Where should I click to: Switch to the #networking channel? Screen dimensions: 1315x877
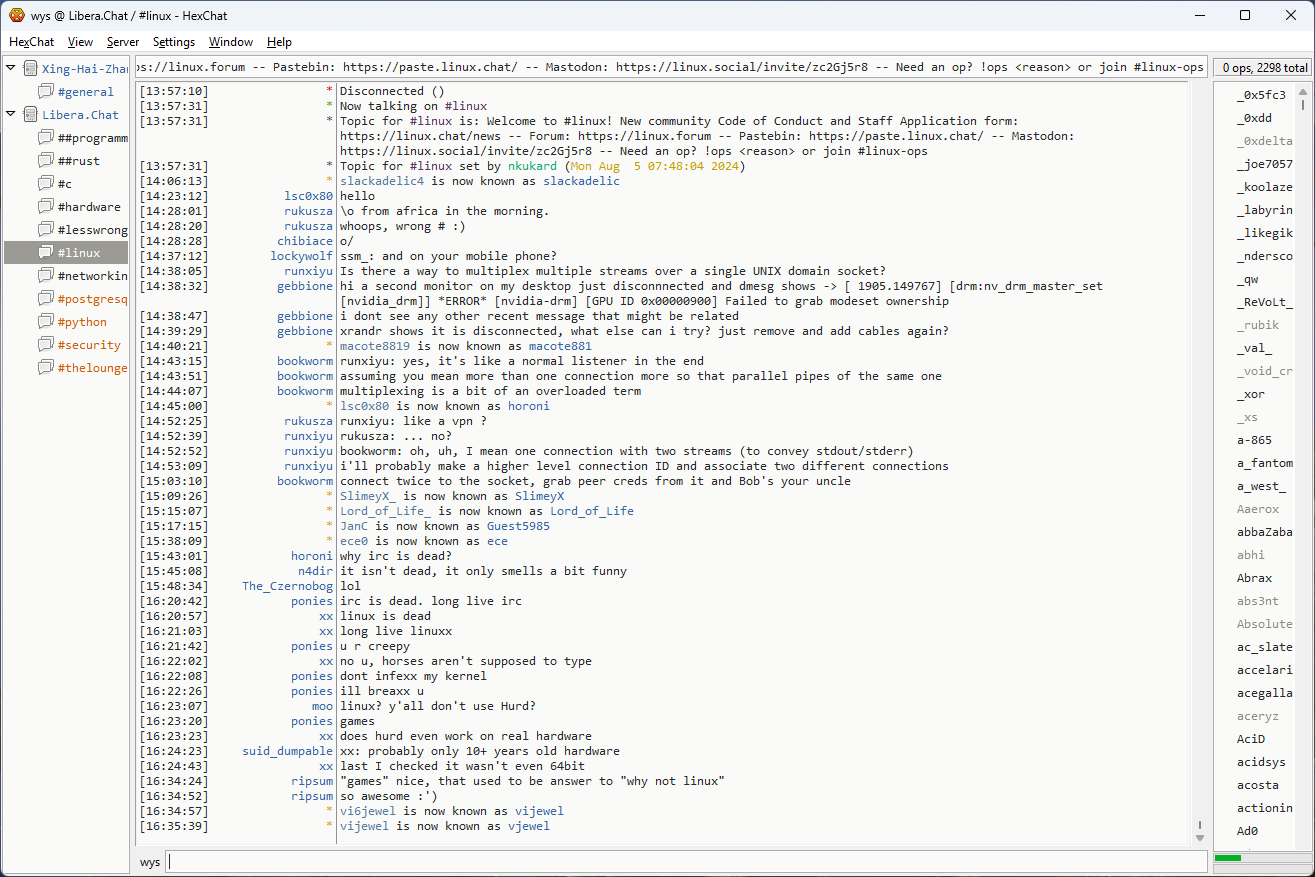[x=92, y=276]
